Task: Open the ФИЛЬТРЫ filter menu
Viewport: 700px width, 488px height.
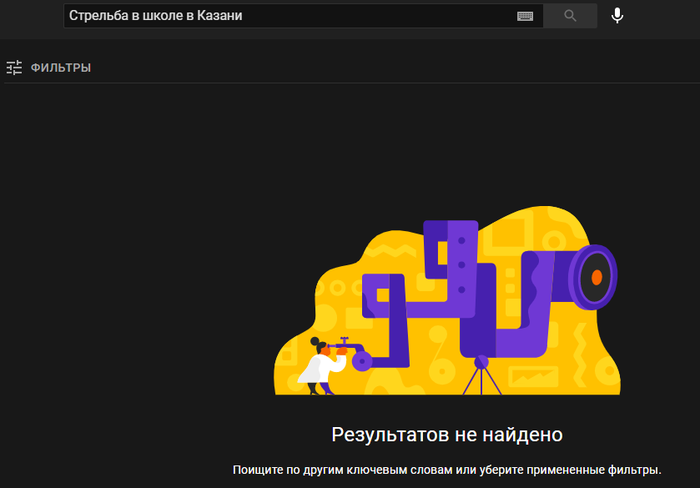Action: (60, 68)
